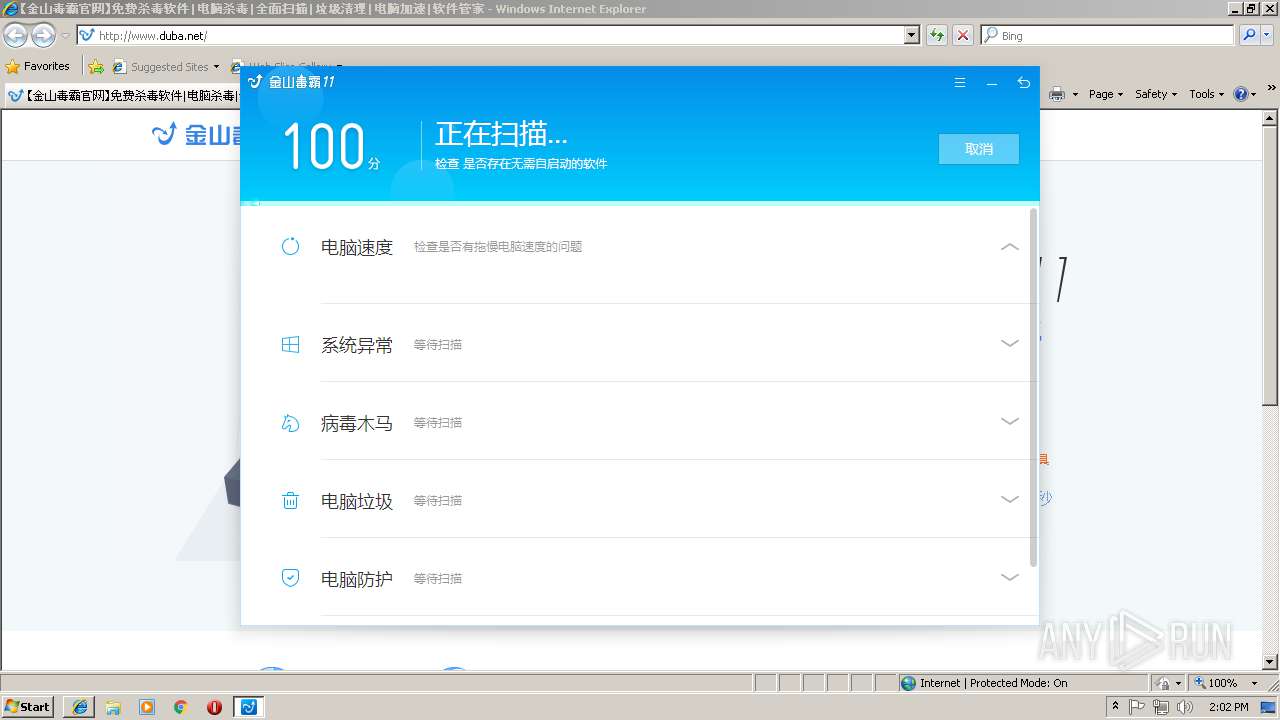Cancel the scan with the 取消 button

978,149
